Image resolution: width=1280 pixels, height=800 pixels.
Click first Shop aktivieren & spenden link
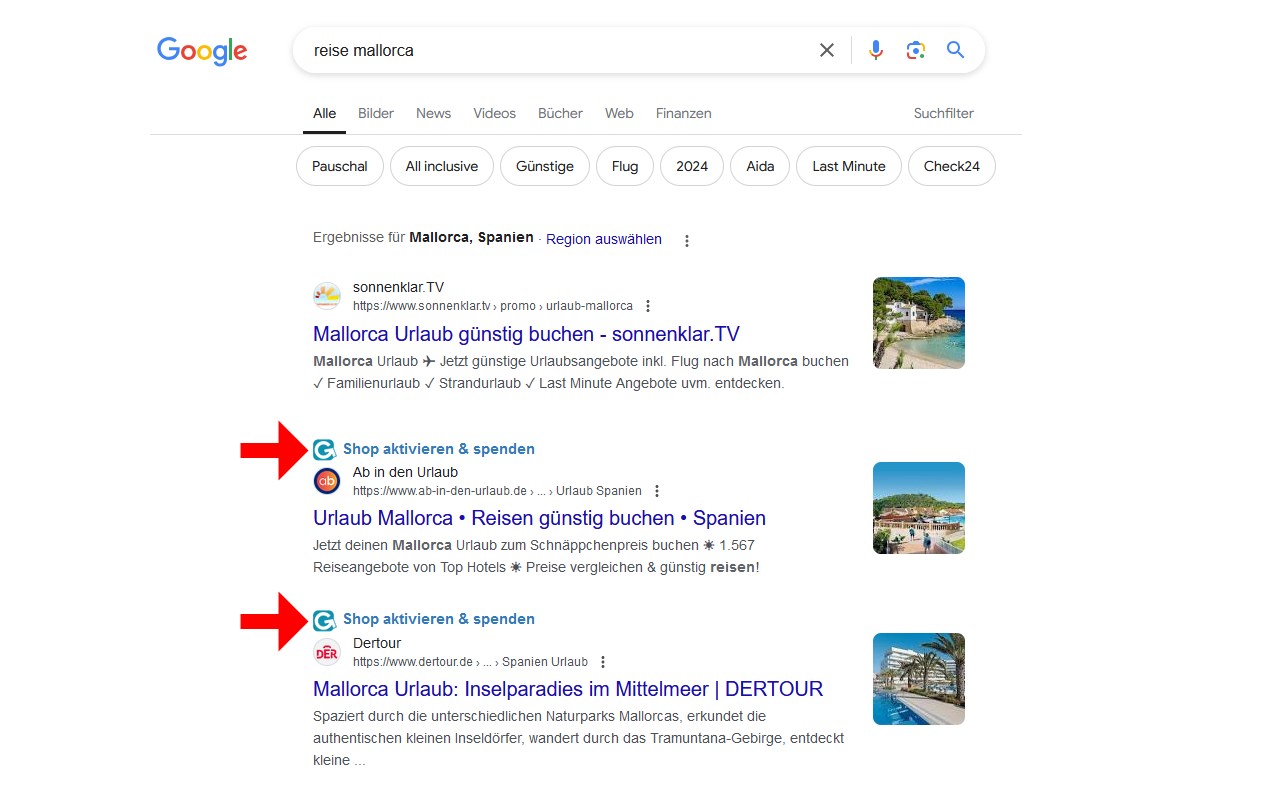(438, 449)
